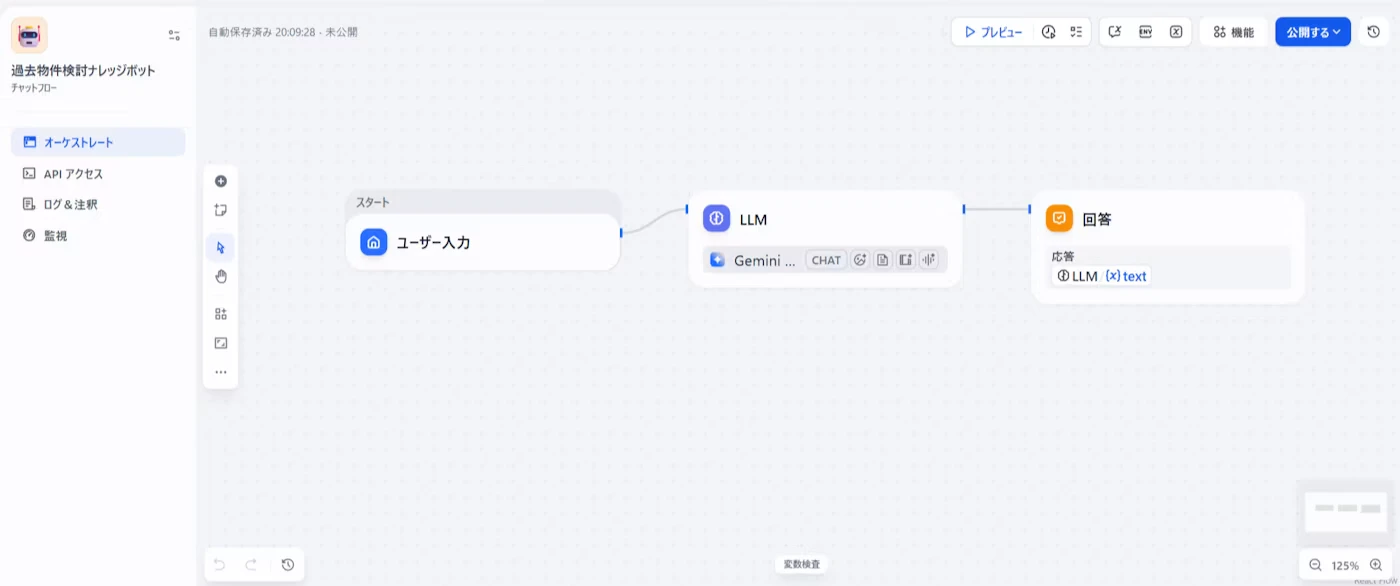The image size is (1400, 586).
Task: Open the オーケストレート menu item
Action: (x=98, y=142)
